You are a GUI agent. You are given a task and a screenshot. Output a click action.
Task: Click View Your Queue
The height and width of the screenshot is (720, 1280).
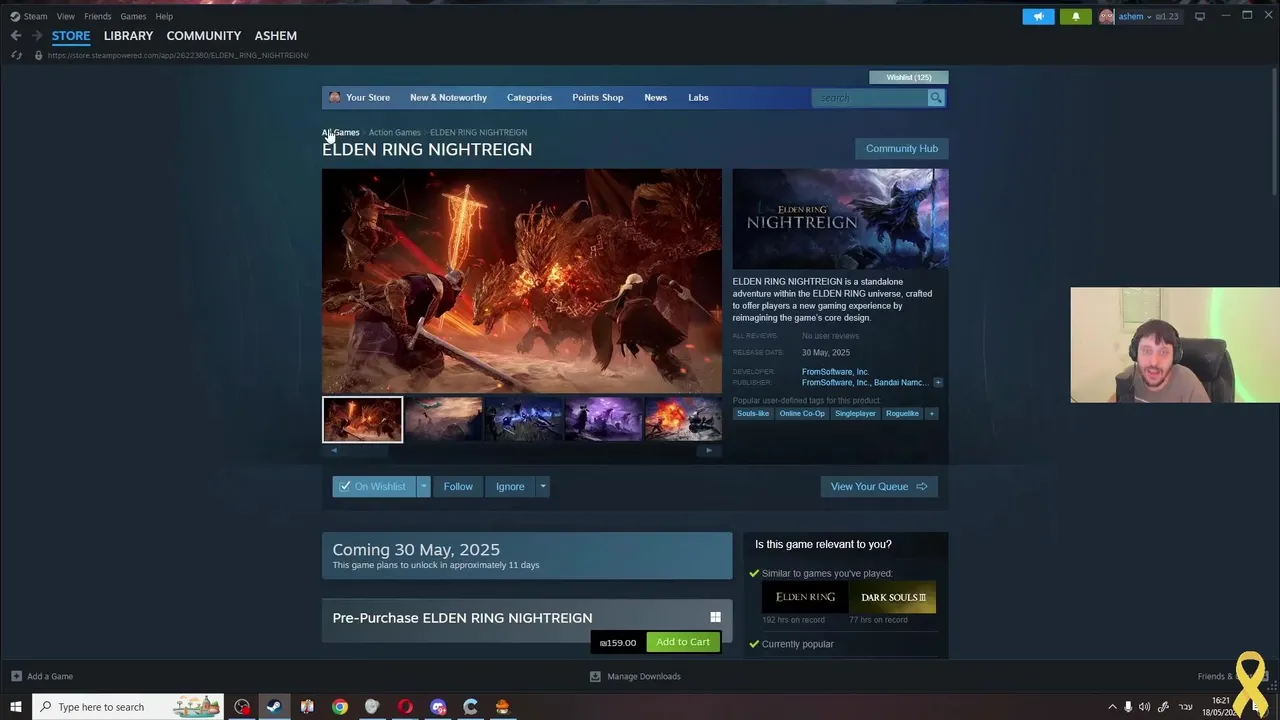pyautogui.click(x=879, y=486)
